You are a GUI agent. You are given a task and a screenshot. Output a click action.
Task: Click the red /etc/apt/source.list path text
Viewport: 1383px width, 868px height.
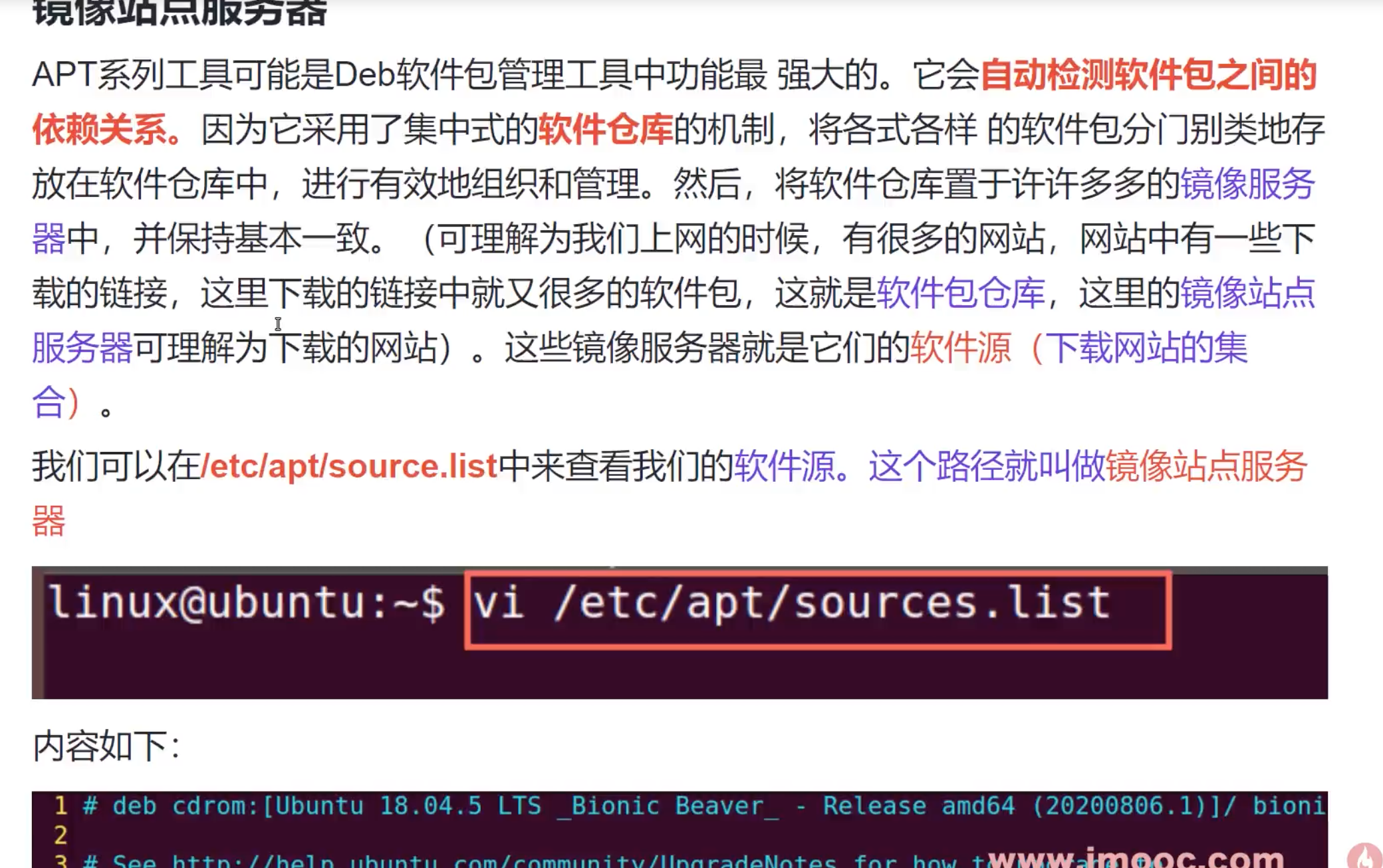click(349, 466)
